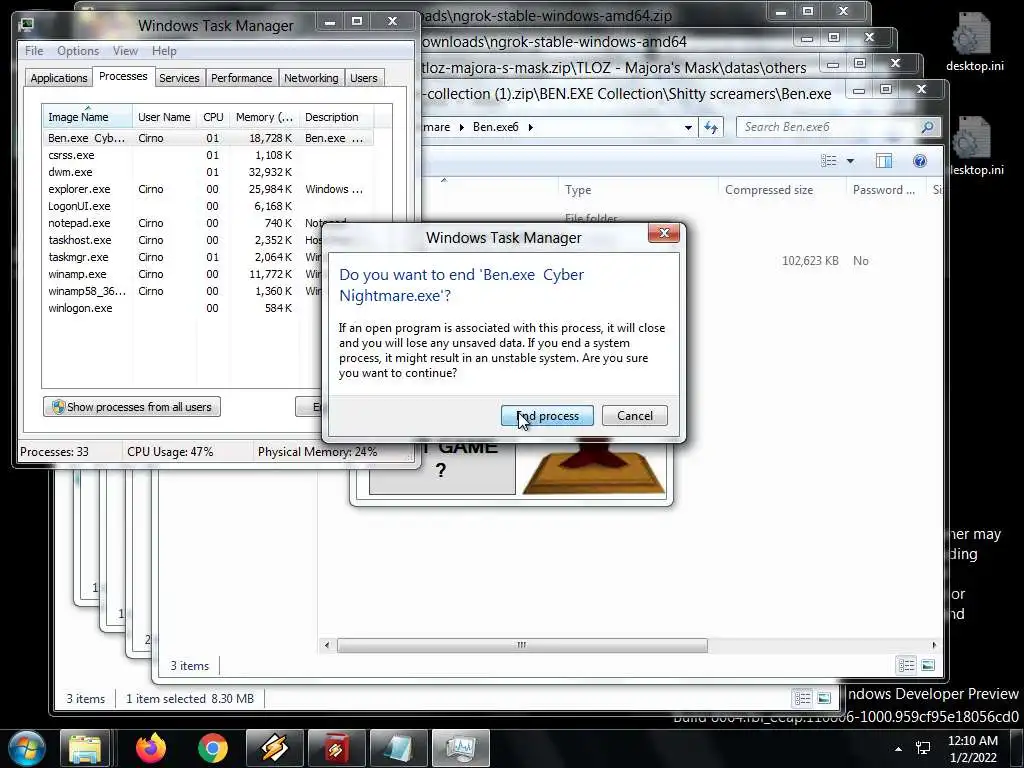
Task: Select the Ben.exe Cyber Nightmare process row
Action: coord(208,138)
